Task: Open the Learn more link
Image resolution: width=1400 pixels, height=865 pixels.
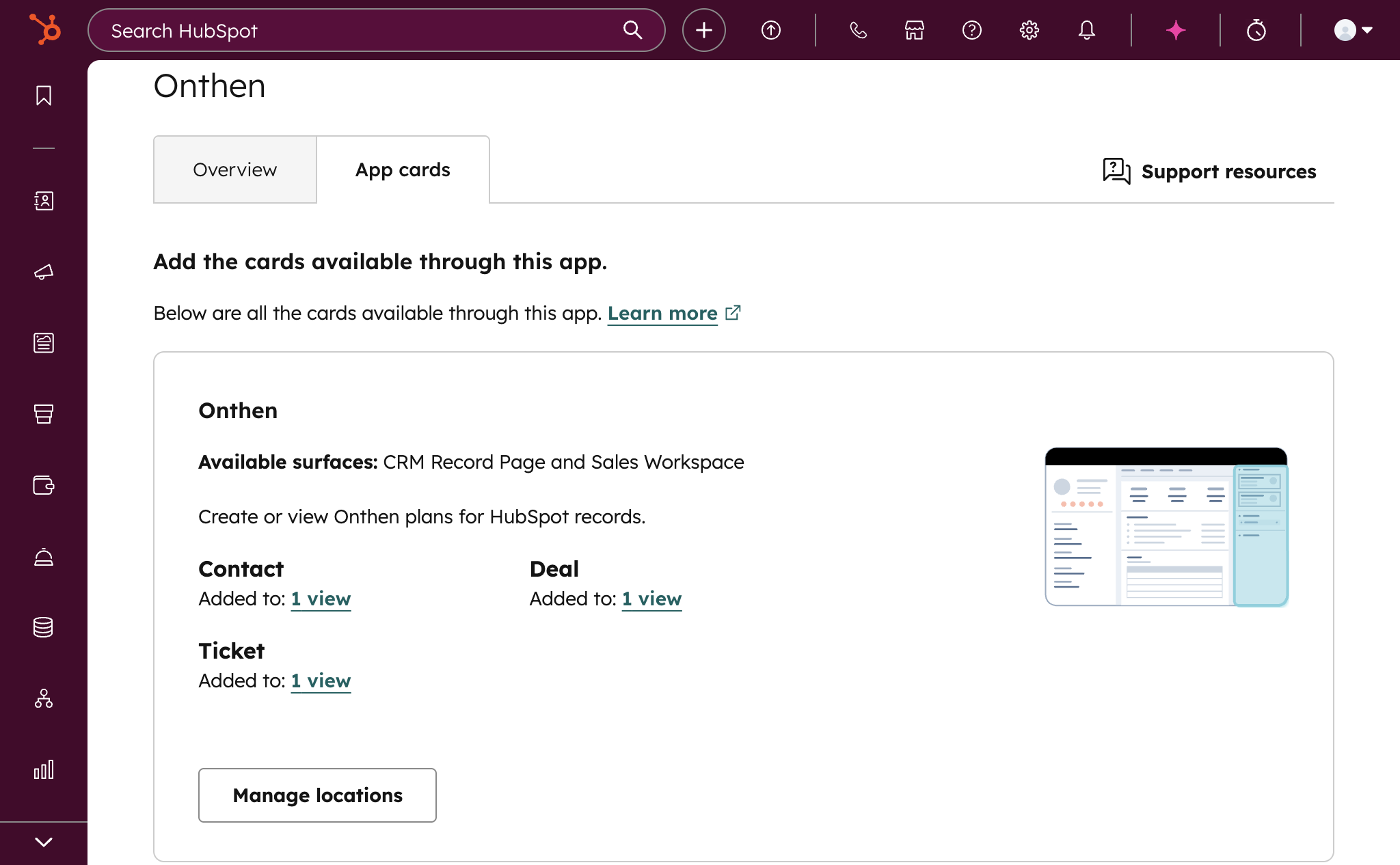Action: [x=662, y=314]
